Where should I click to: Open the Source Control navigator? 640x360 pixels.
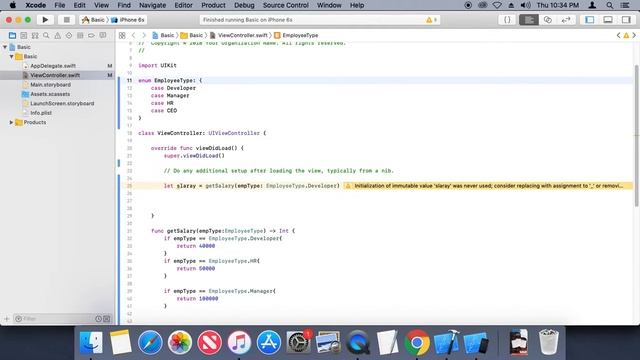24,36
